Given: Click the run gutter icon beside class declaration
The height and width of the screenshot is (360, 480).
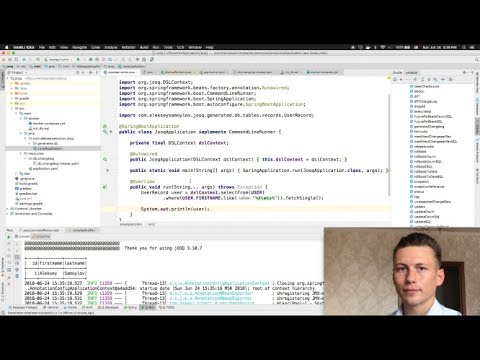Looking at the screenshot, I should (111, 132).
